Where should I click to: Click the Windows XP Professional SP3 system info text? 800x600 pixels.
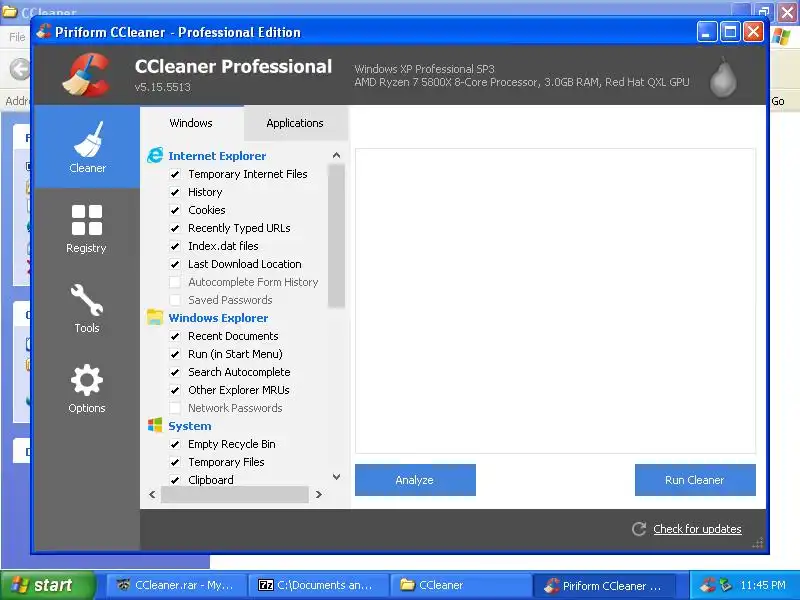point(424,69)
